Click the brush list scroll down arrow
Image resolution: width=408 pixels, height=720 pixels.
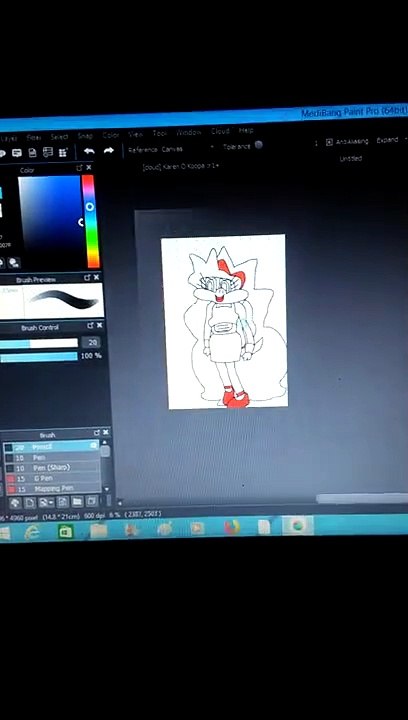(x=106, y=489)
